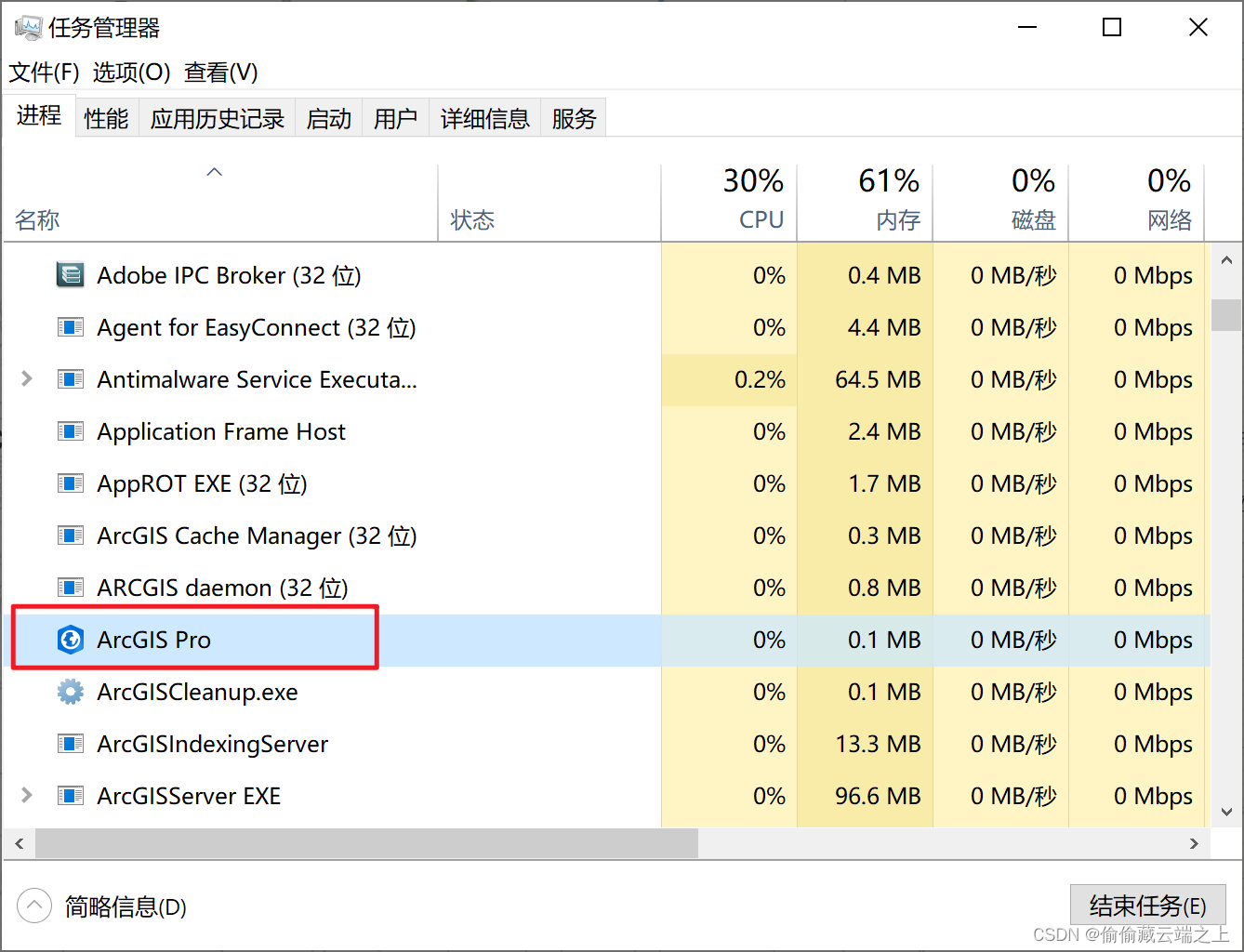1244x952 pixels.
Task: Click the 1.7 MB memory value
Action: (x=884, y=483)
